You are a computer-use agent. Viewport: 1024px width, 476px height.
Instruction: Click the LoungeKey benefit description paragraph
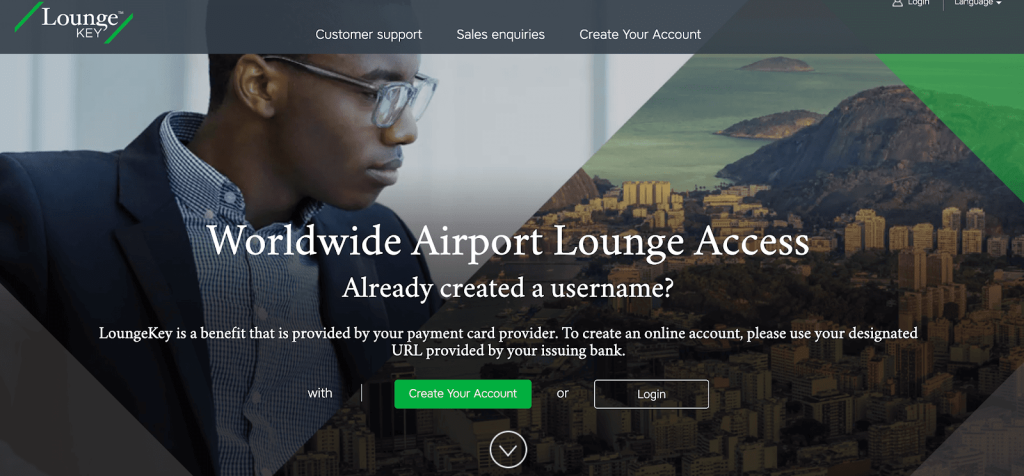pyautogui.click(x=509, y=341)
